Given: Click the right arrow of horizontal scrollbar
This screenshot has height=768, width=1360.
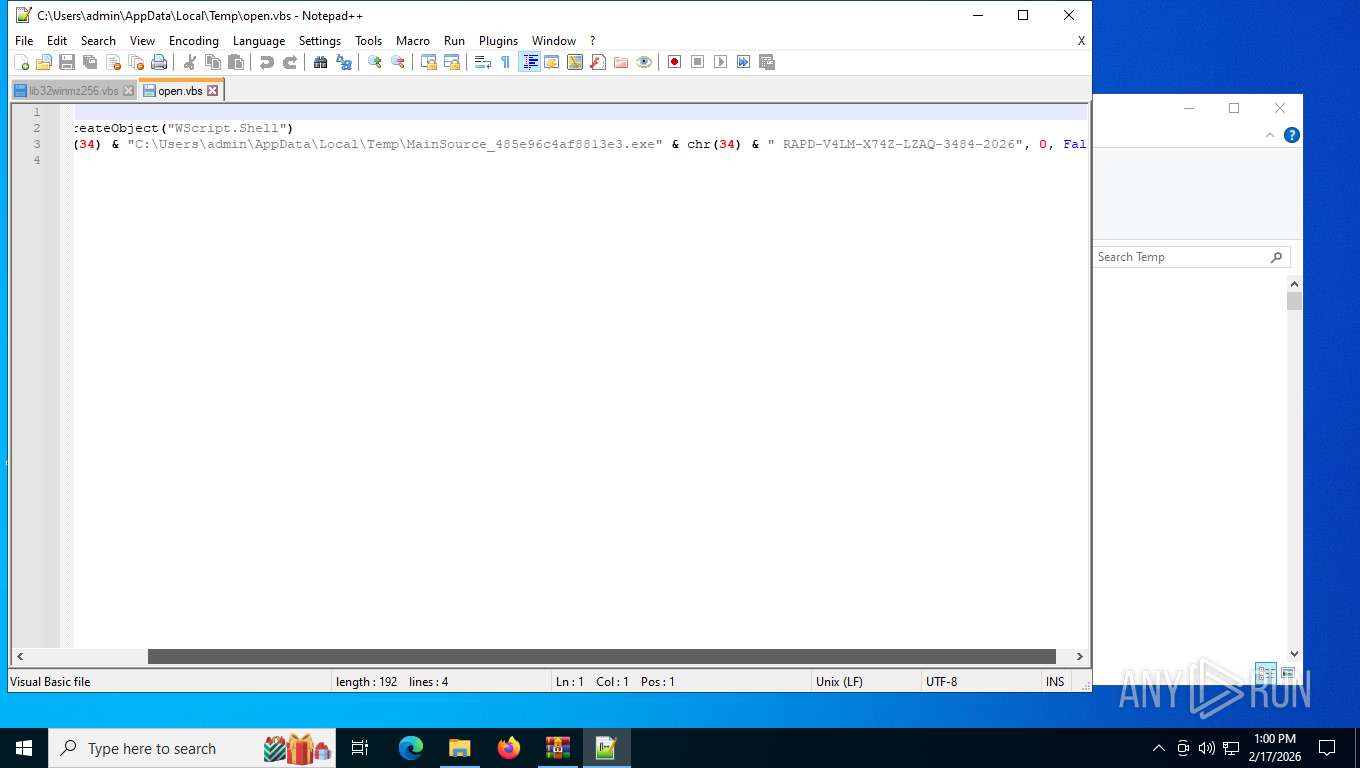Looking at the screenshot, I should coord(1079,657).
